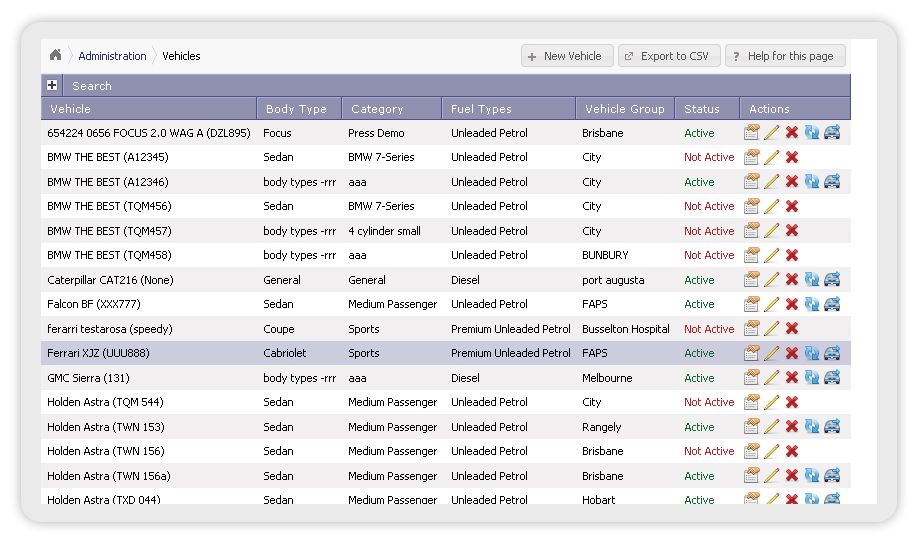Delete the 654224 0656 FOCUS vehicle
This screenshot has height=544, width=918.
coord(792,133)
